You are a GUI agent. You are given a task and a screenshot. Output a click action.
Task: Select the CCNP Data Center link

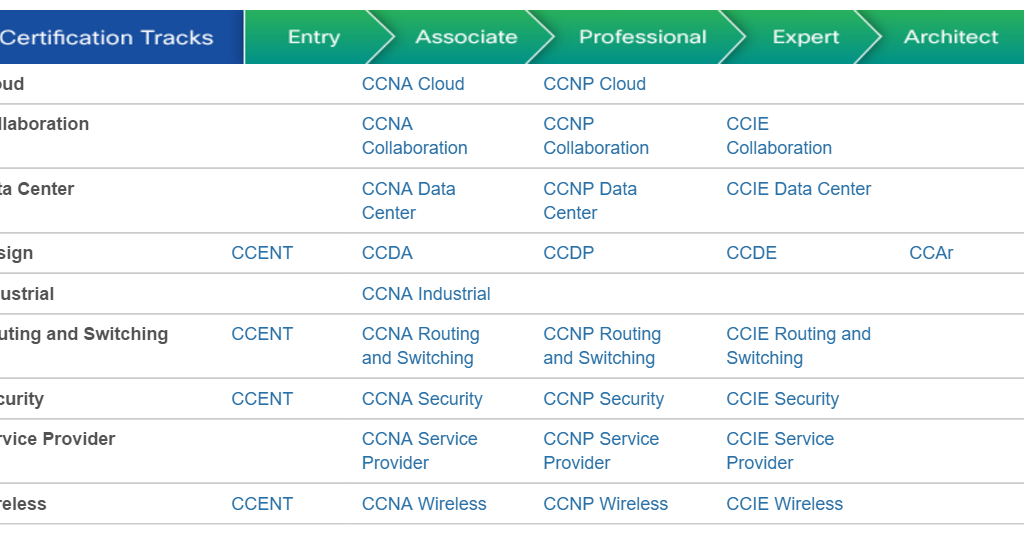(x=590, y=201)
